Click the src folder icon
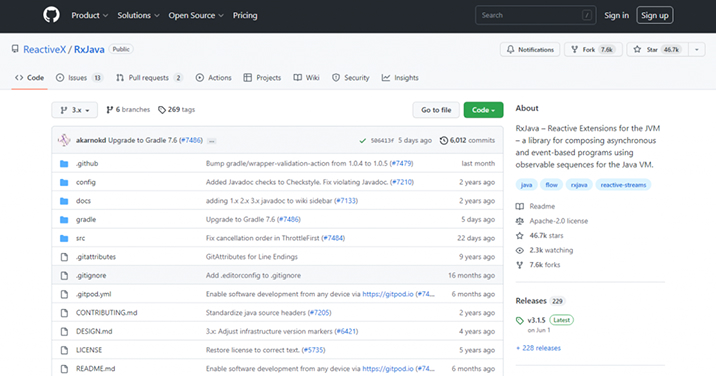 [x=64, y=238]
